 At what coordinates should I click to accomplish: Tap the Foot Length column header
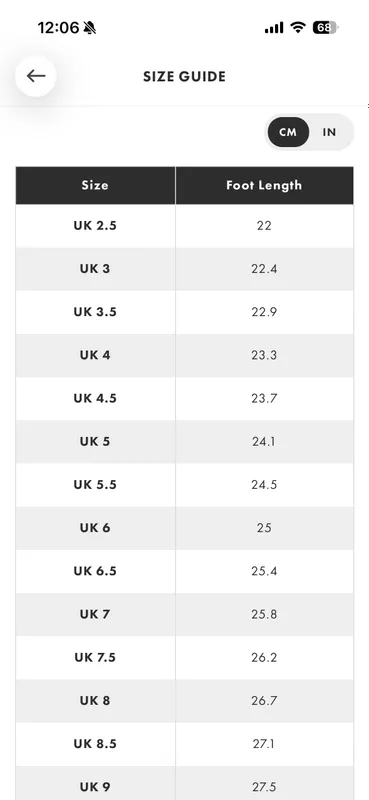[x=264, y=185]
